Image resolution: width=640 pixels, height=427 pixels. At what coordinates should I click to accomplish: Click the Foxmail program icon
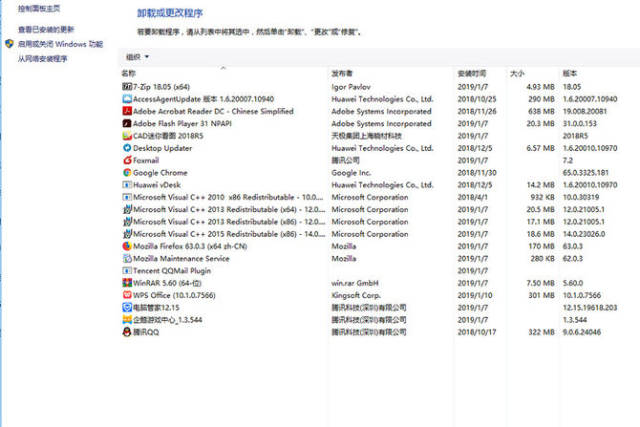pos(127,160)
